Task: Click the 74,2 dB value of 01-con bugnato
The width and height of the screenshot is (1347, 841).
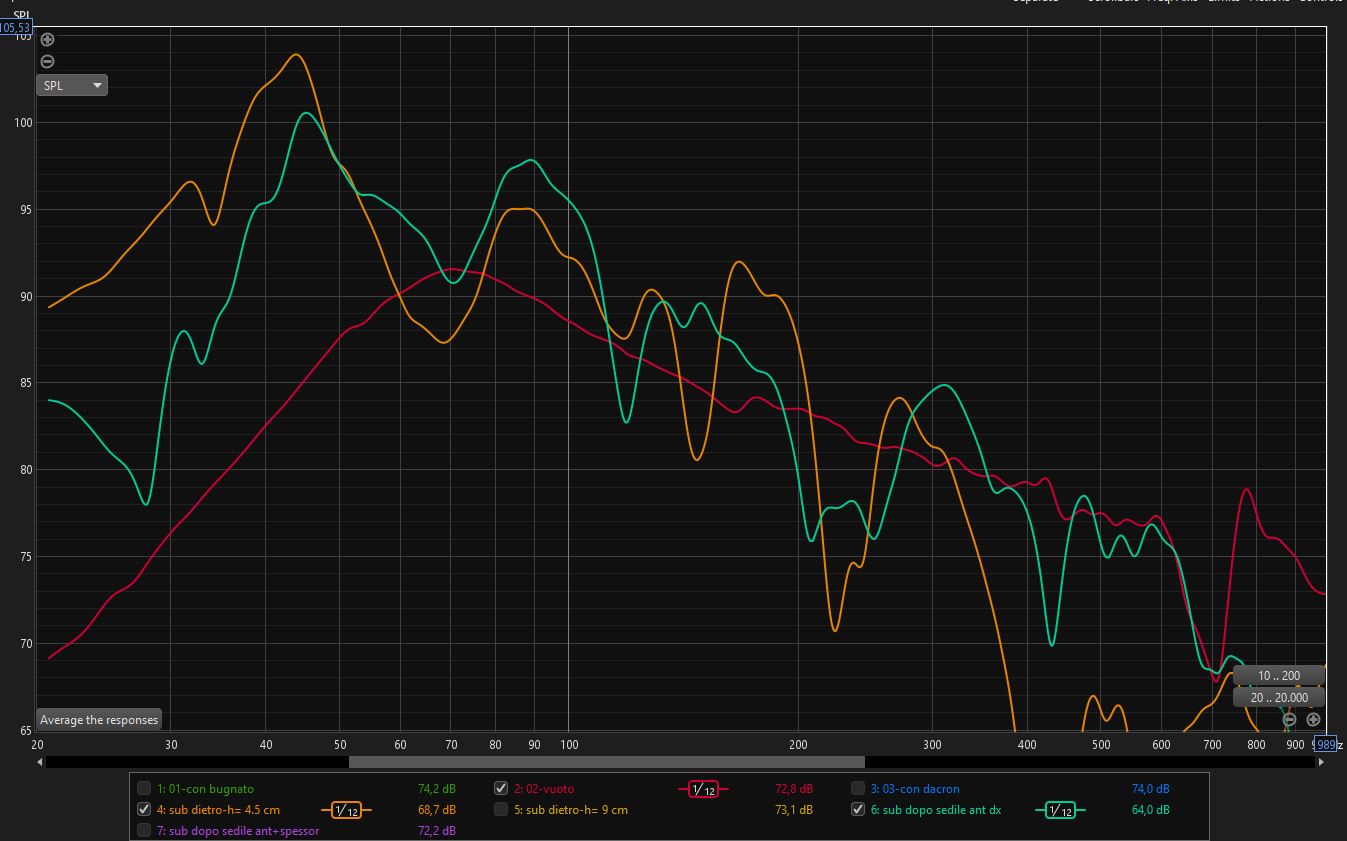Action: point(437,789)
